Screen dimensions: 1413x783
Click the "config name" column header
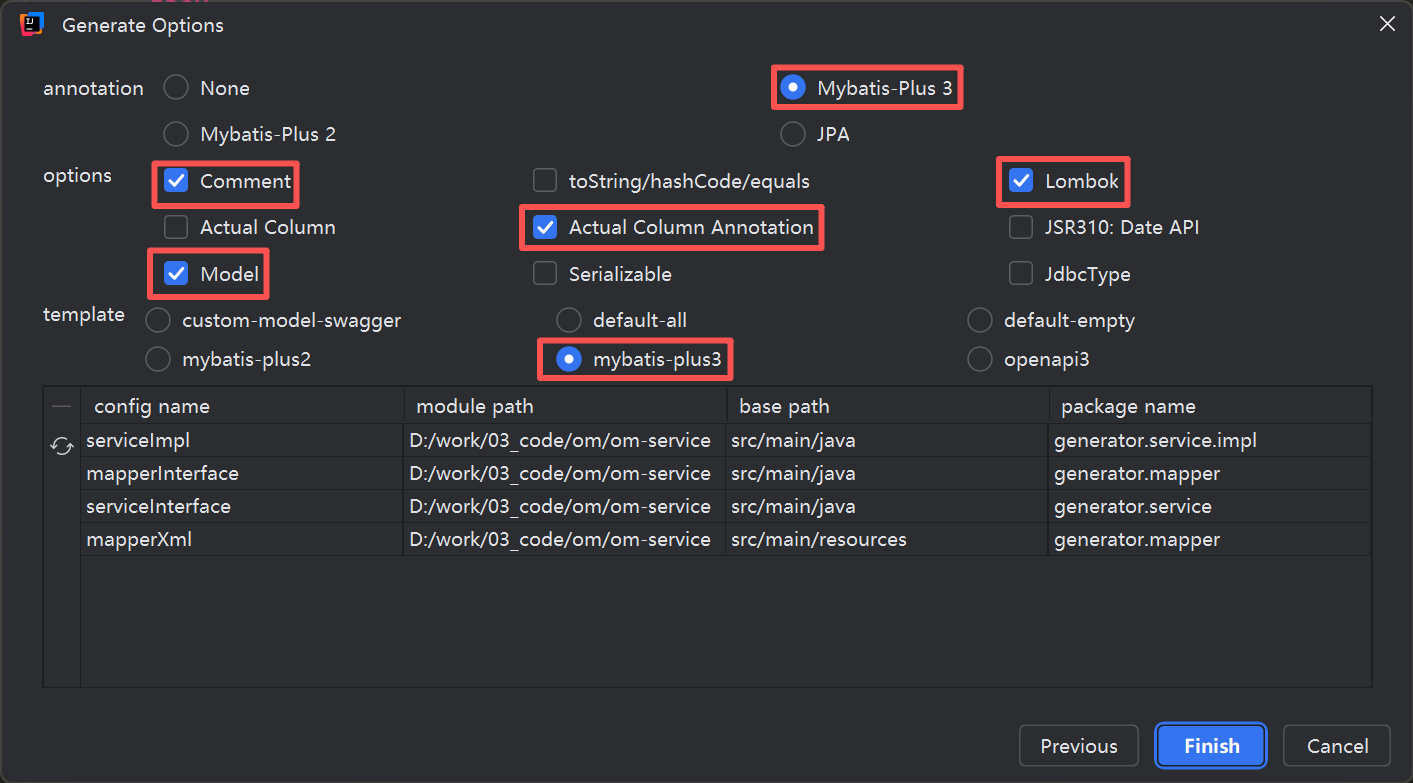tap(243, 406)
